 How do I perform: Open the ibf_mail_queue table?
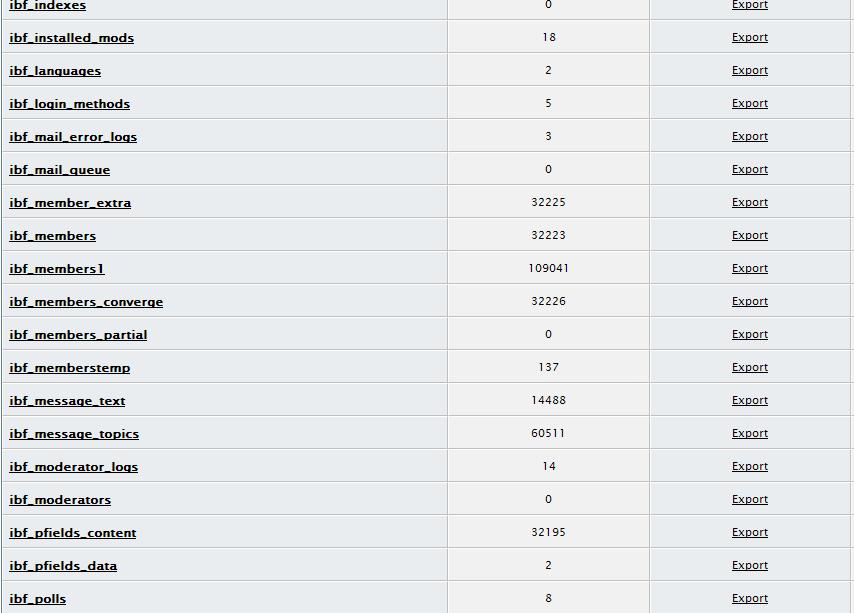coord(59,170)
